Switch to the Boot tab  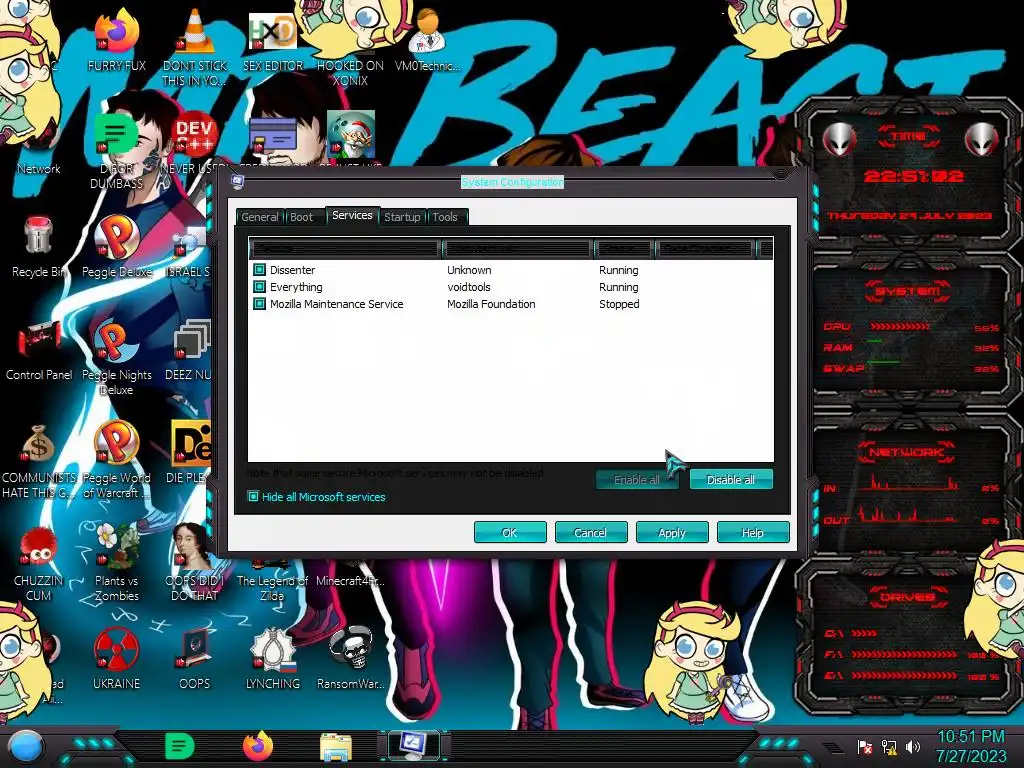301,217
